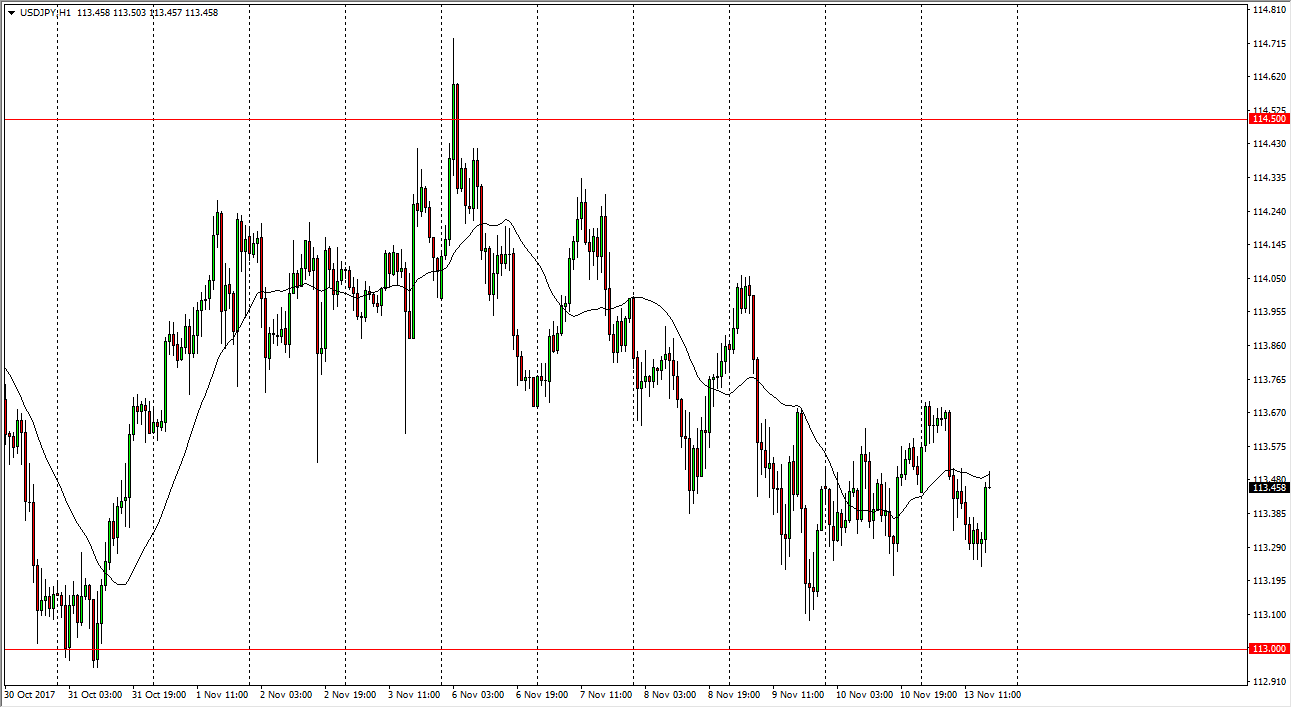Select the red 113.000 price level label

coord(1268,649)
